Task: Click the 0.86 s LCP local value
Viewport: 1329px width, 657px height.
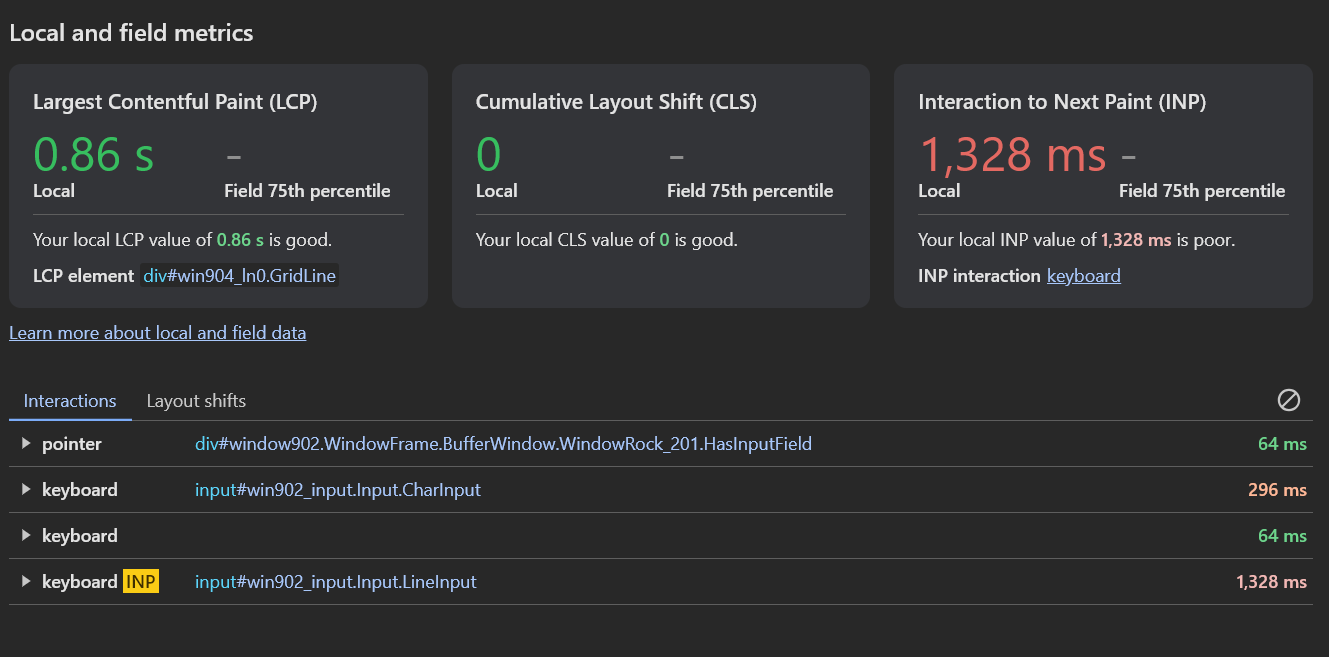Action: pyautogui.click(x=94, y=154)
